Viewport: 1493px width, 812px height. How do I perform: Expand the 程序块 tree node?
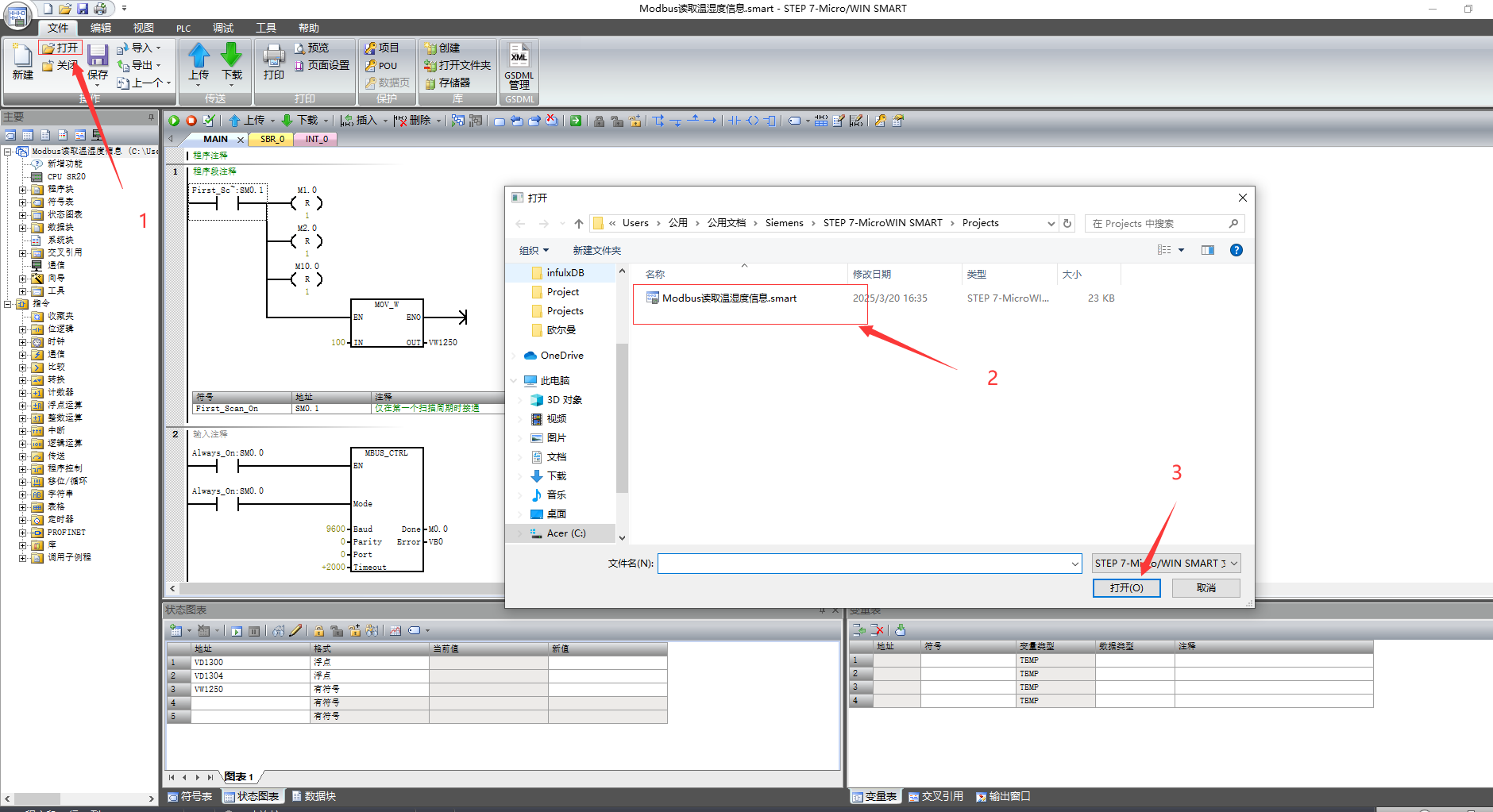(23, 190)
